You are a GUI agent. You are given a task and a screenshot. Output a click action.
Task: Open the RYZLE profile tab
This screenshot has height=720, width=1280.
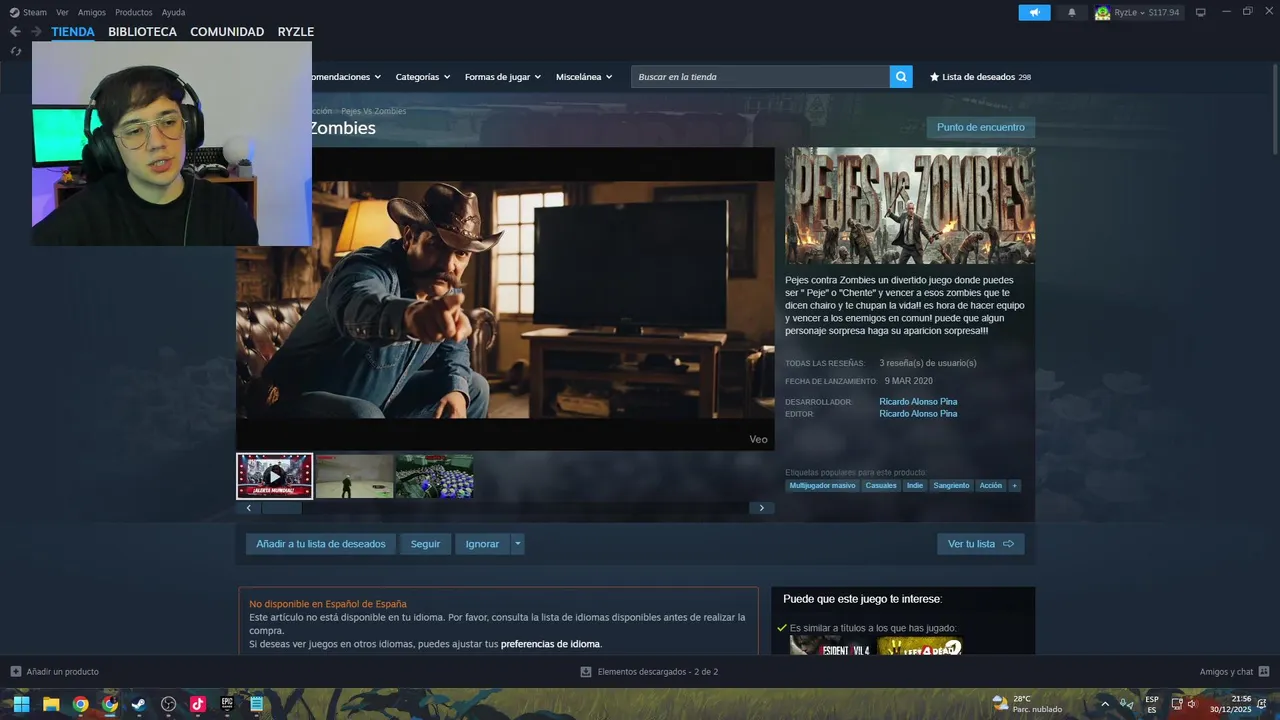coord(296,32)
